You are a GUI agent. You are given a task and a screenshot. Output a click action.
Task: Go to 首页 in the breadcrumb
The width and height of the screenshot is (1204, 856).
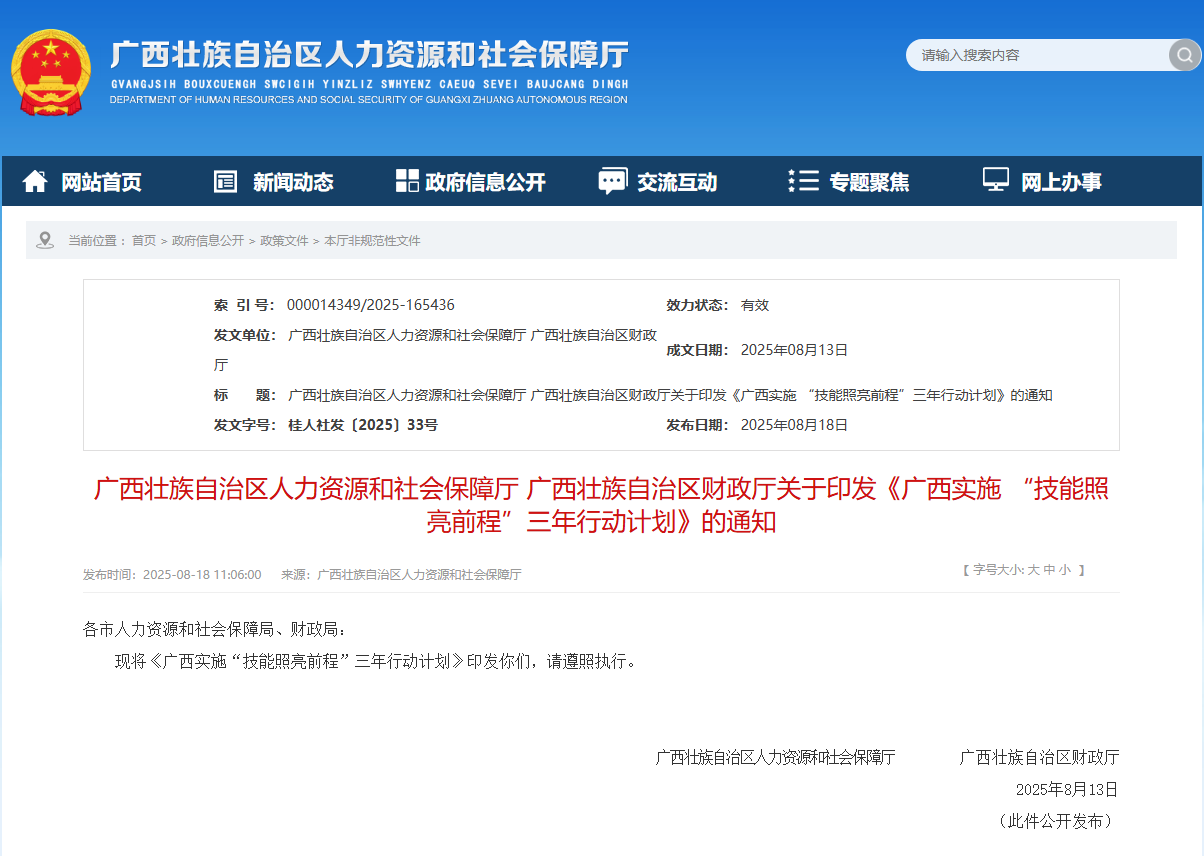(x=144, y=241)
